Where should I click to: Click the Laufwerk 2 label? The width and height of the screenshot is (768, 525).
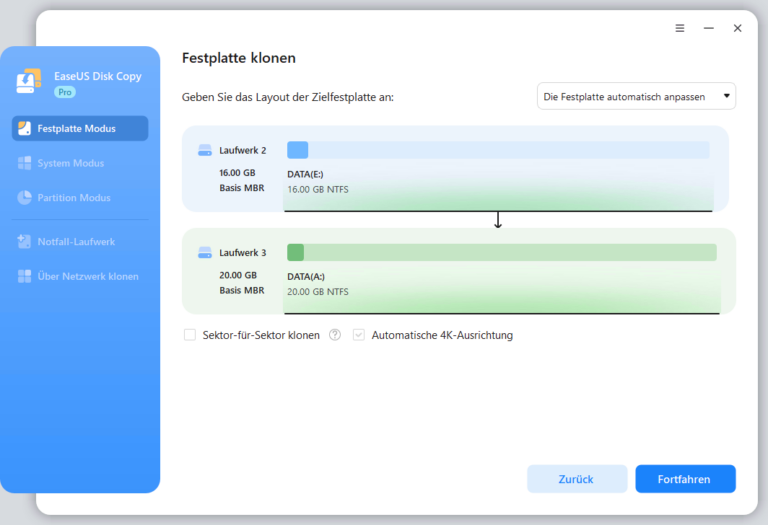coord(242,150)
